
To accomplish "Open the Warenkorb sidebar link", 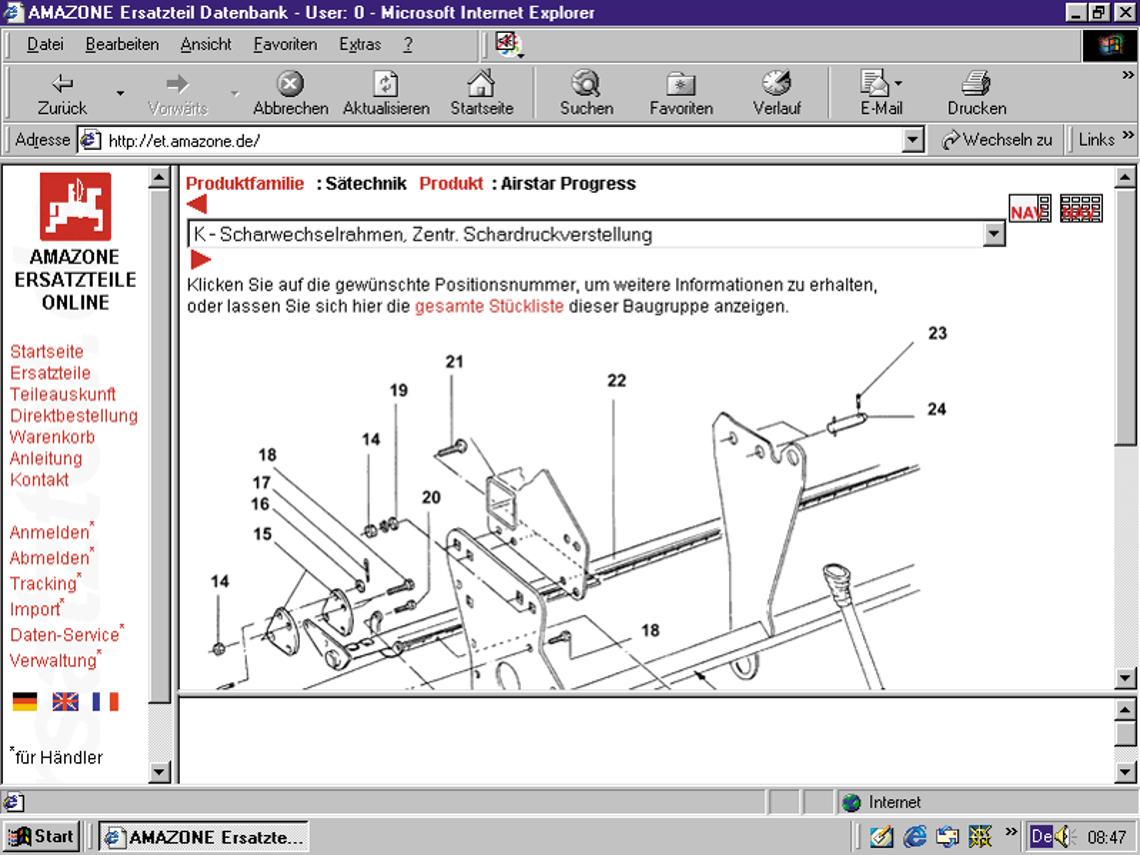I will click(52, 437).
